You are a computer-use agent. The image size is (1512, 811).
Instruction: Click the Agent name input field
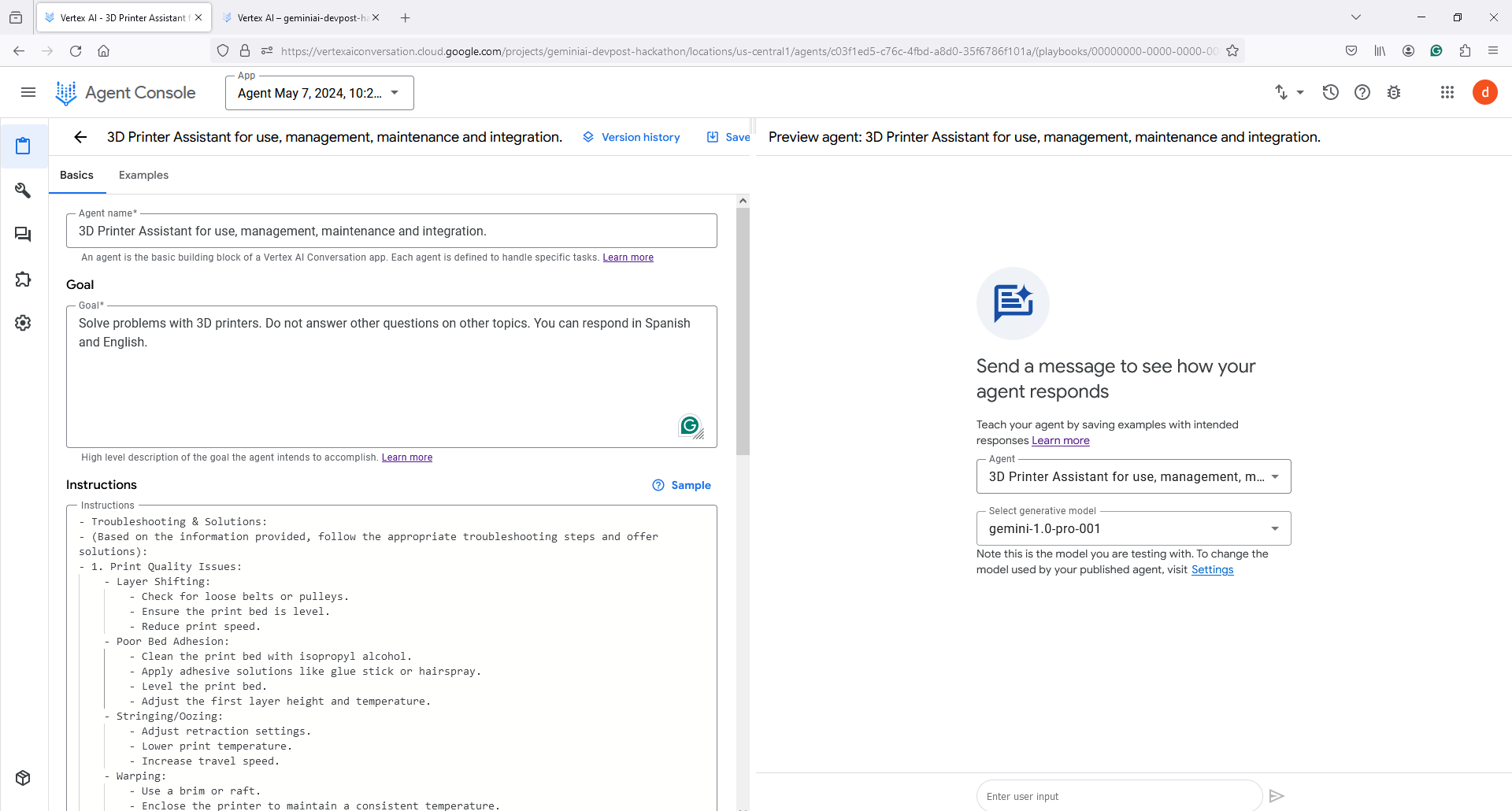[x=391, y=231]
